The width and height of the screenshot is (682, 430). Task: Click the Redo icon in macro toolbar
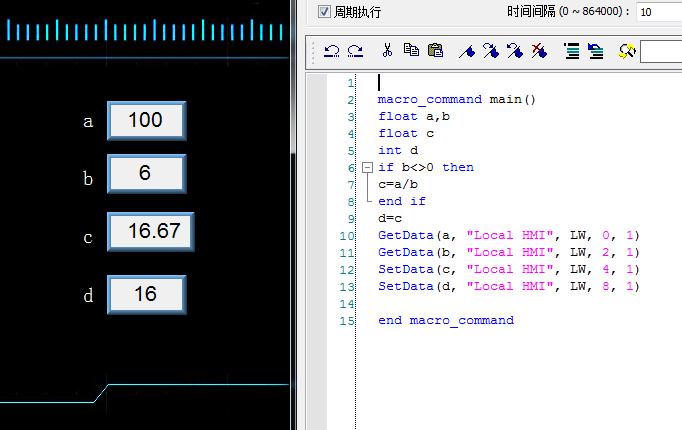point(354,51)
